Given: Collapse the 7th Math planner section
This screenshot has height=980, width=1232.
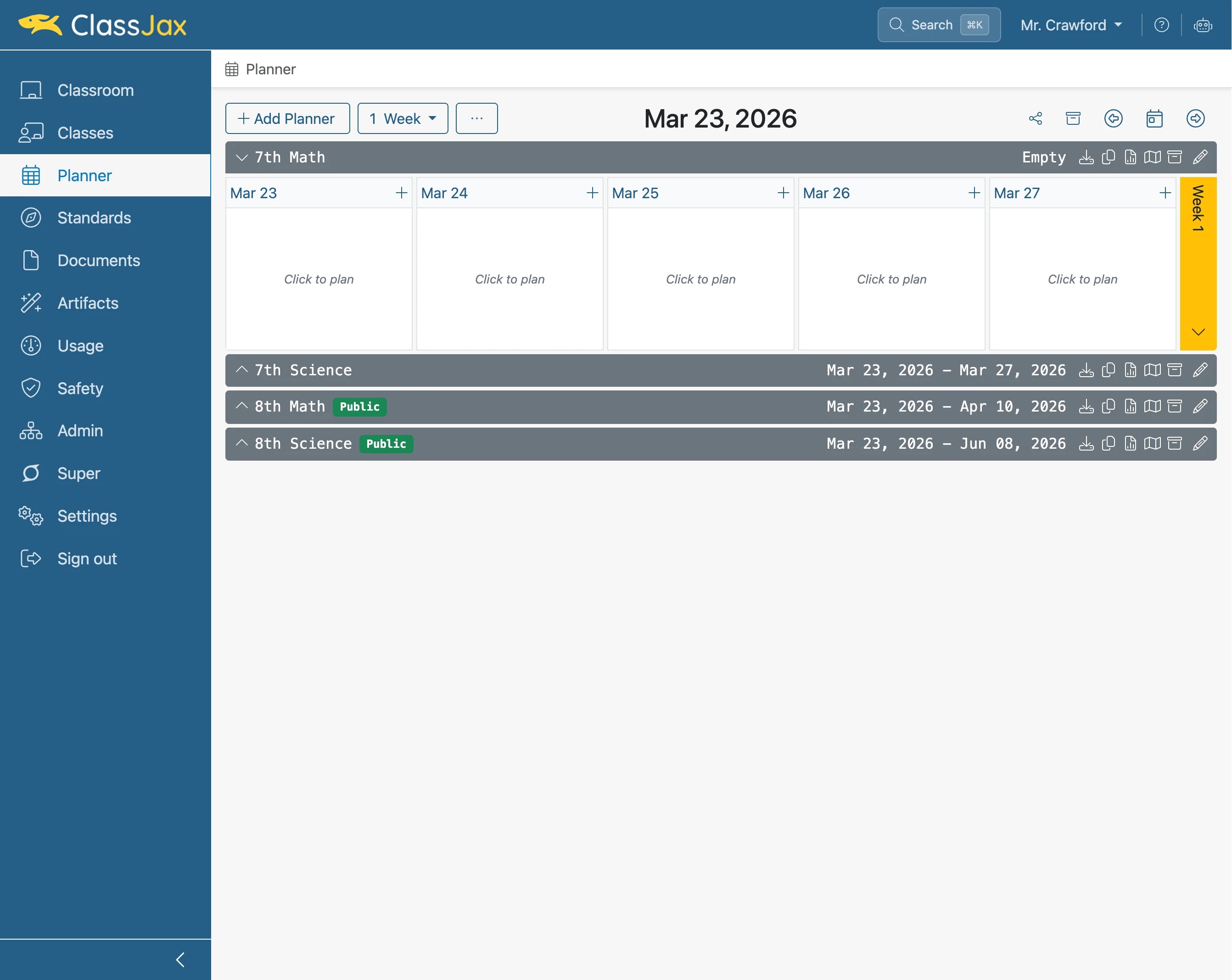Looking at the screenshot, I should [242, 157].
